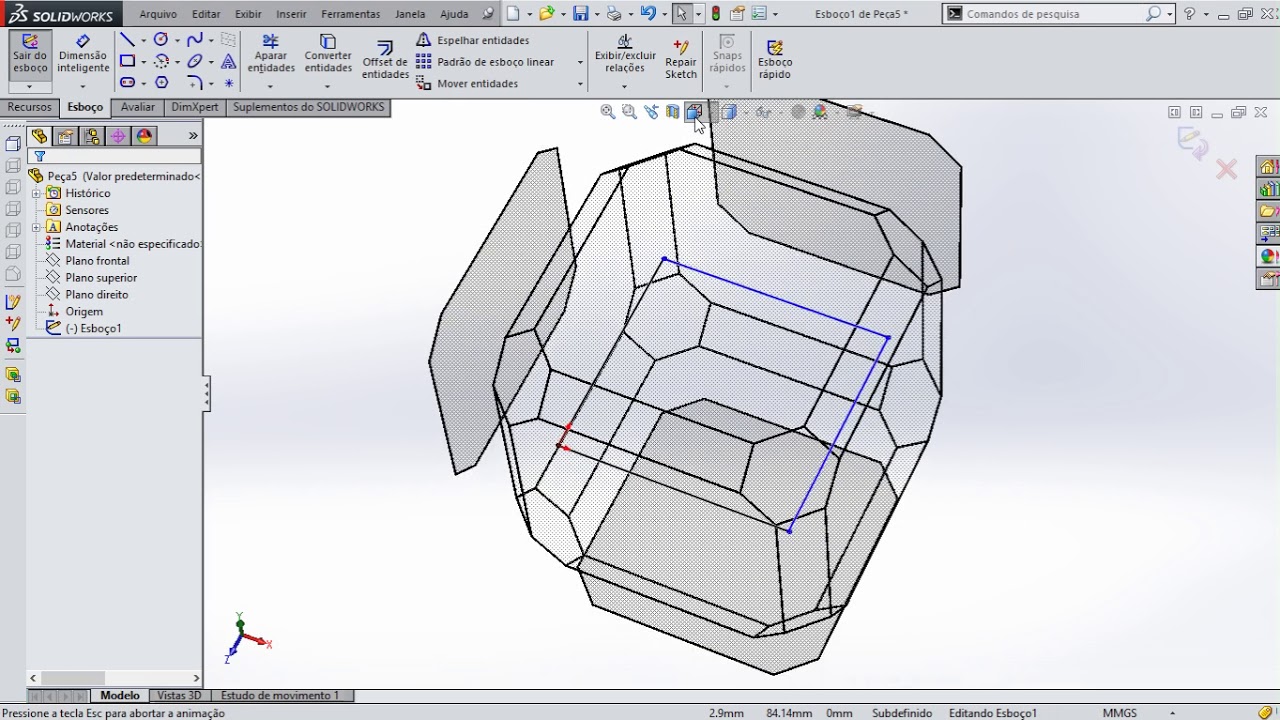The height and width of the screenshot is (720, 1280).
Task: Open the Ferramentas menu
Action: click(350, 14)
